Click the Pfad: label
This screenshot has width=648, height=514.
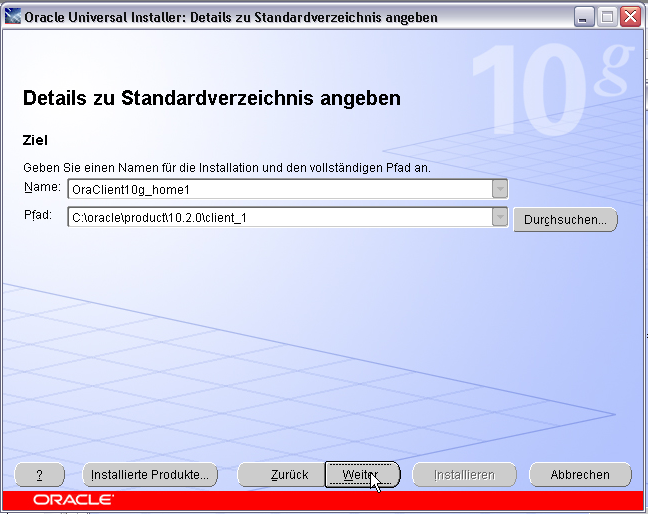[39, 215]
